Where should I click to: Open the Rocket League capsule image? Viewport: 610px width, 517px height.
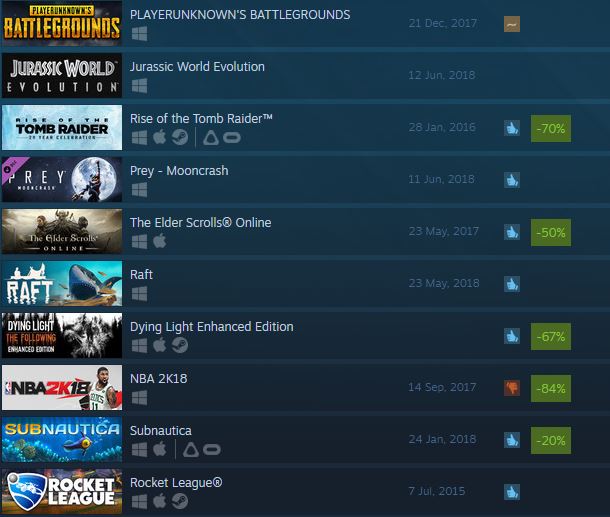pos(62,491)
